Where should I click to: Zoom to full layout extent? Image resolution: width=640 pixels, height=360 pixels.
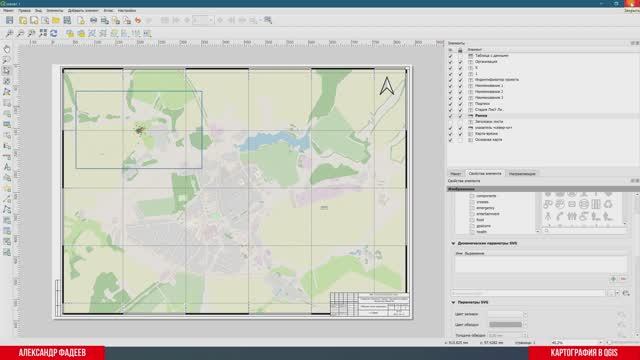pos(43,33)
